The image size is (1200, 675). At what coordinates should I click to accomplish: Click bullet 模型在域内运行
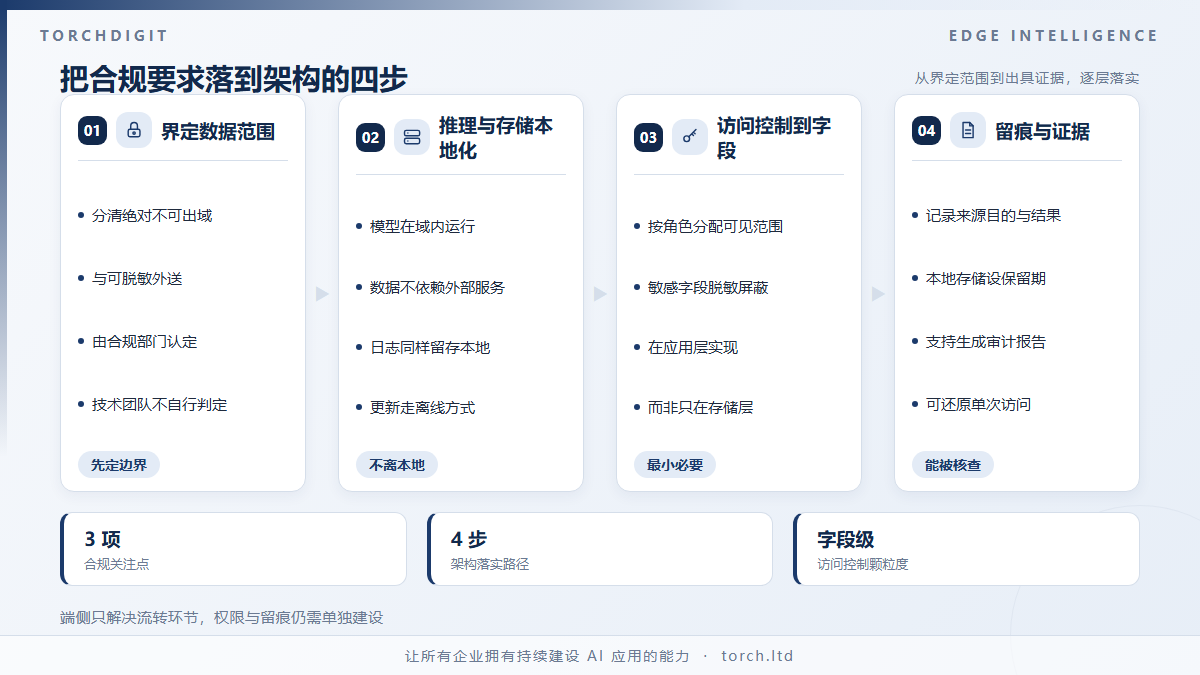pyautogui.click(x=423, y=227)
